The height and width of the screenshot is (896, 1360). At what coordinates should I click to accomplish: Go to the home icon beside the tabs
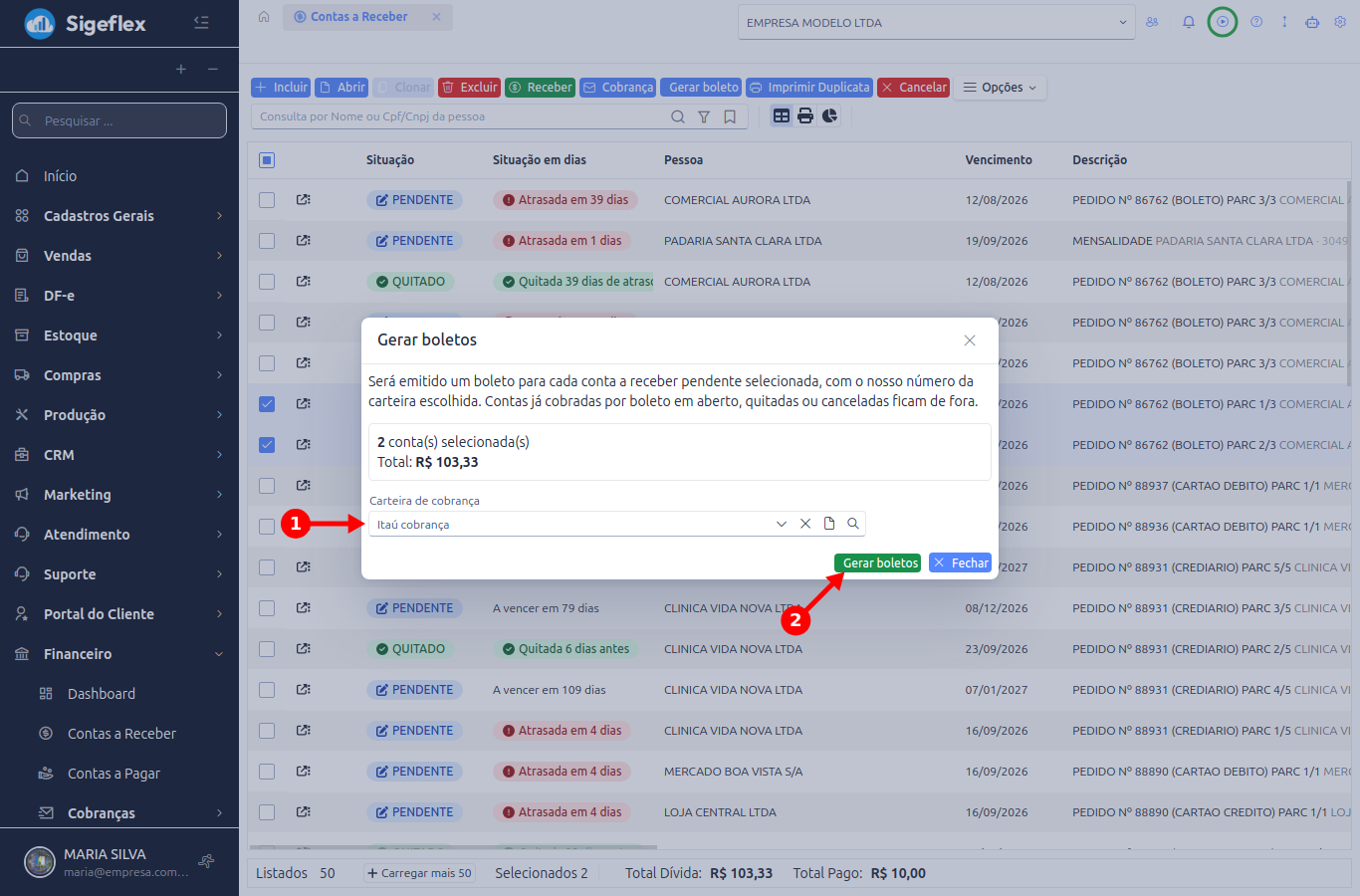(x=264, y=17)
